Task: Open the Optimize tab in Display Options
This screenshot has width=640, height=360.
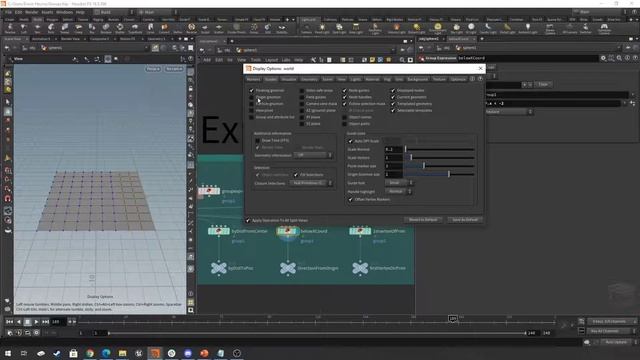Action: (x=458, y=79)
